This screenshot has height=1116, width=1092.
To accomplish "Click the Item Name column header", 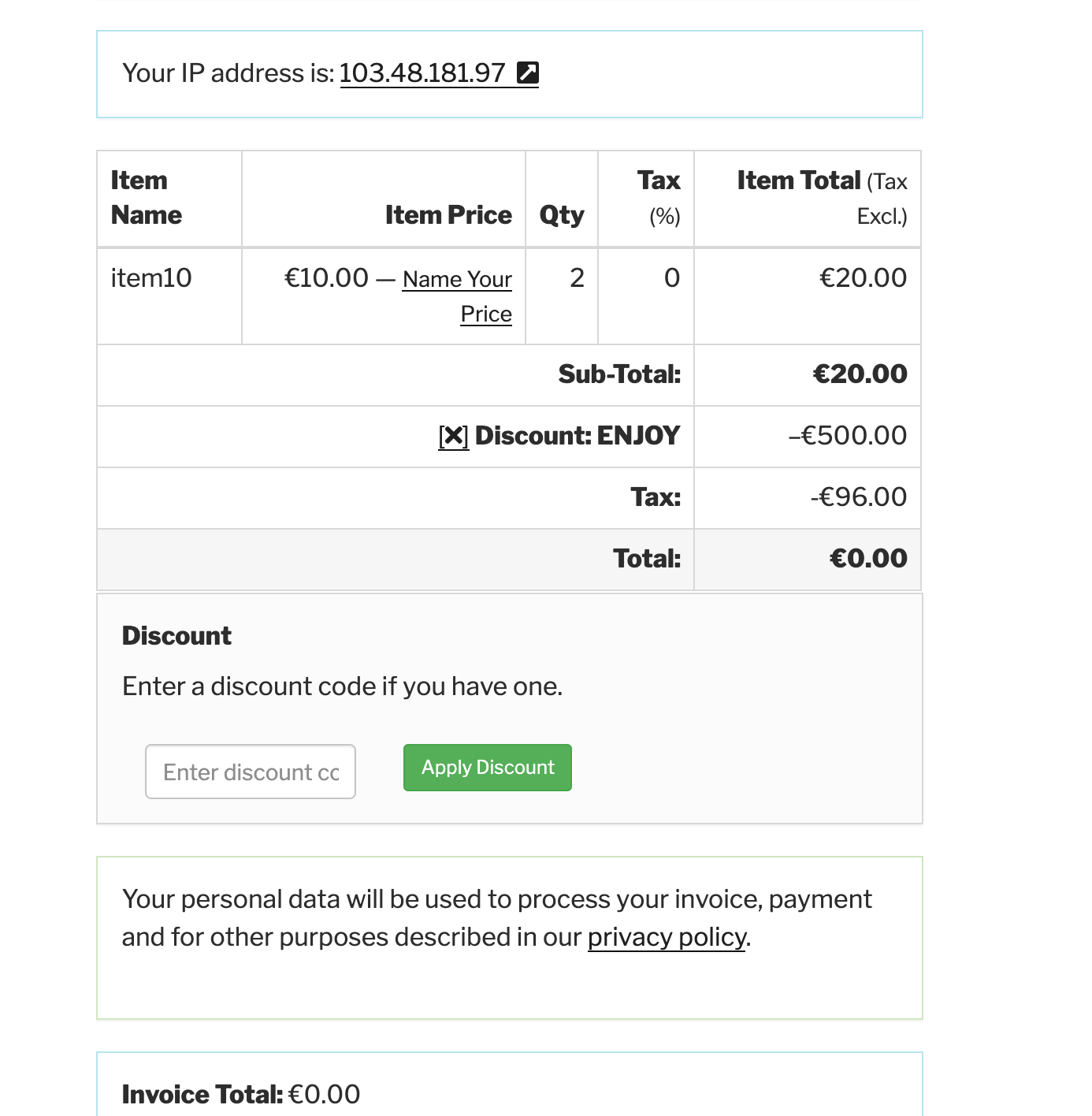I will coord(146,196).
